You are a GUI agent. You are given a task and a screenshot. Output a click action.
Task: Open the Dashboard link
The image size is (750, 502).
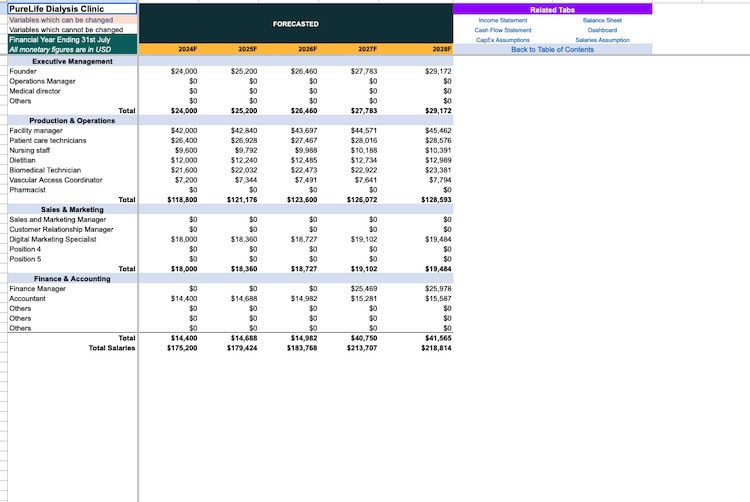[602, 30]
